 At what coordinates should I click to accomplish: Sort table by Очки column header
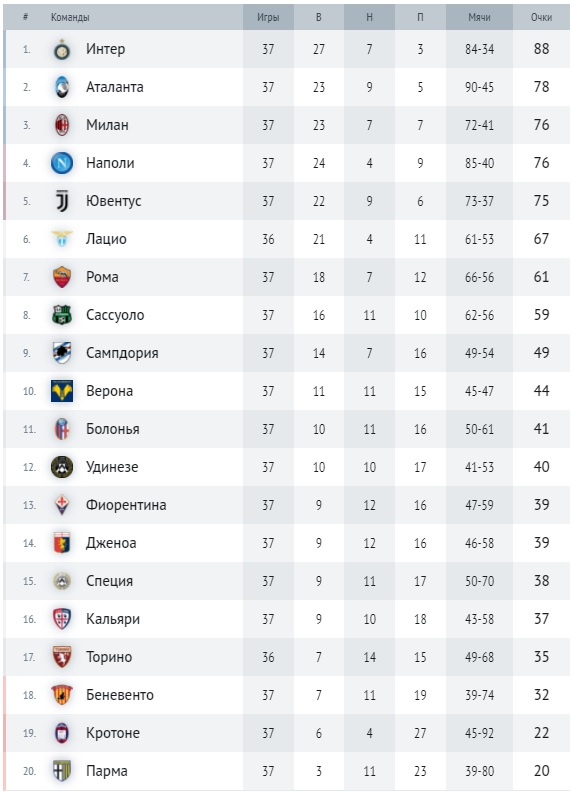click(x=541, y=17)
